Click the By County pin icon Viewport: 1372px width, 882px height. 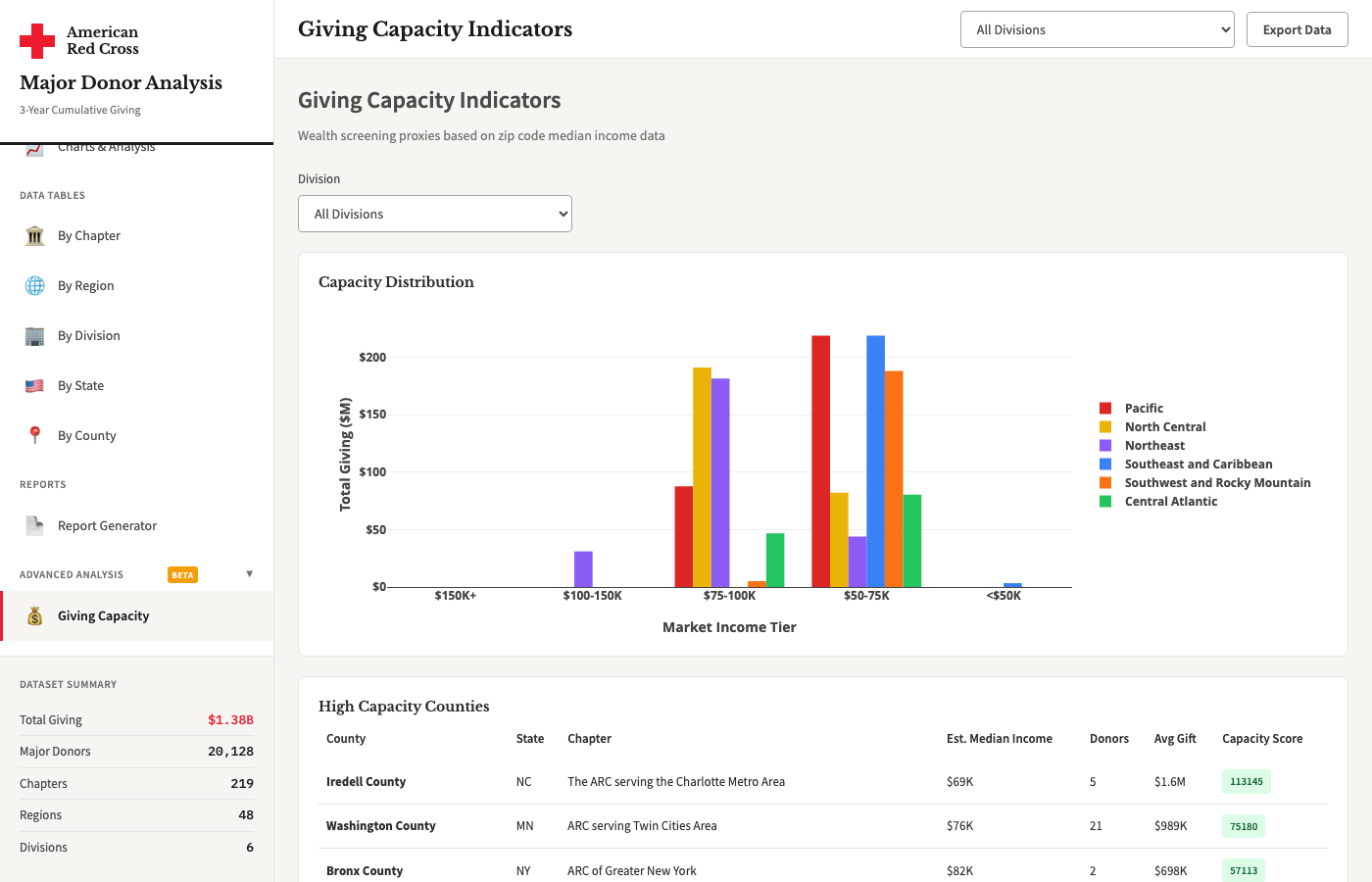click(35, 436)
